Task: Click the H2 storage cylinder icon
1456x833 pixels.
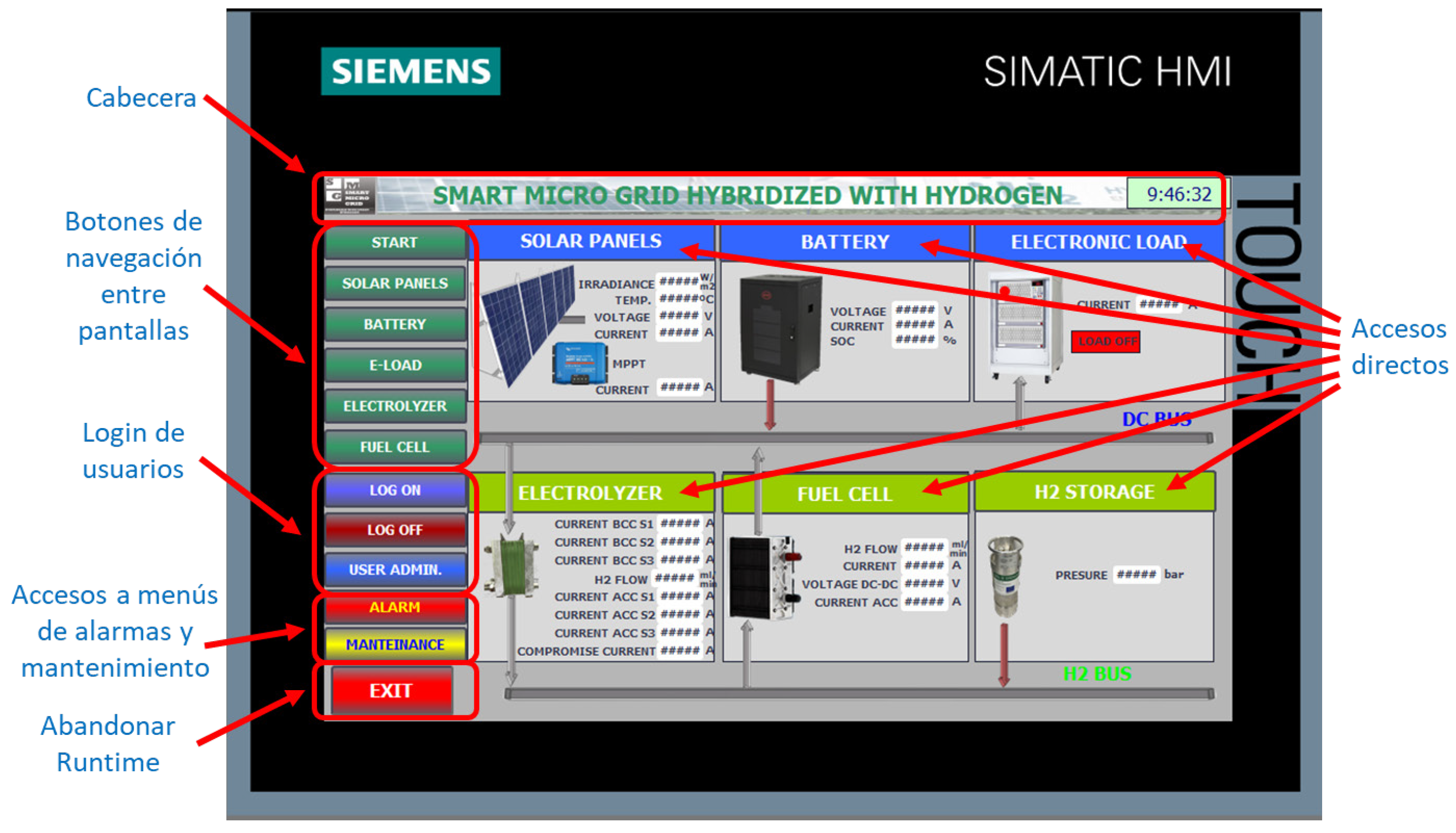Action: 1006,576
